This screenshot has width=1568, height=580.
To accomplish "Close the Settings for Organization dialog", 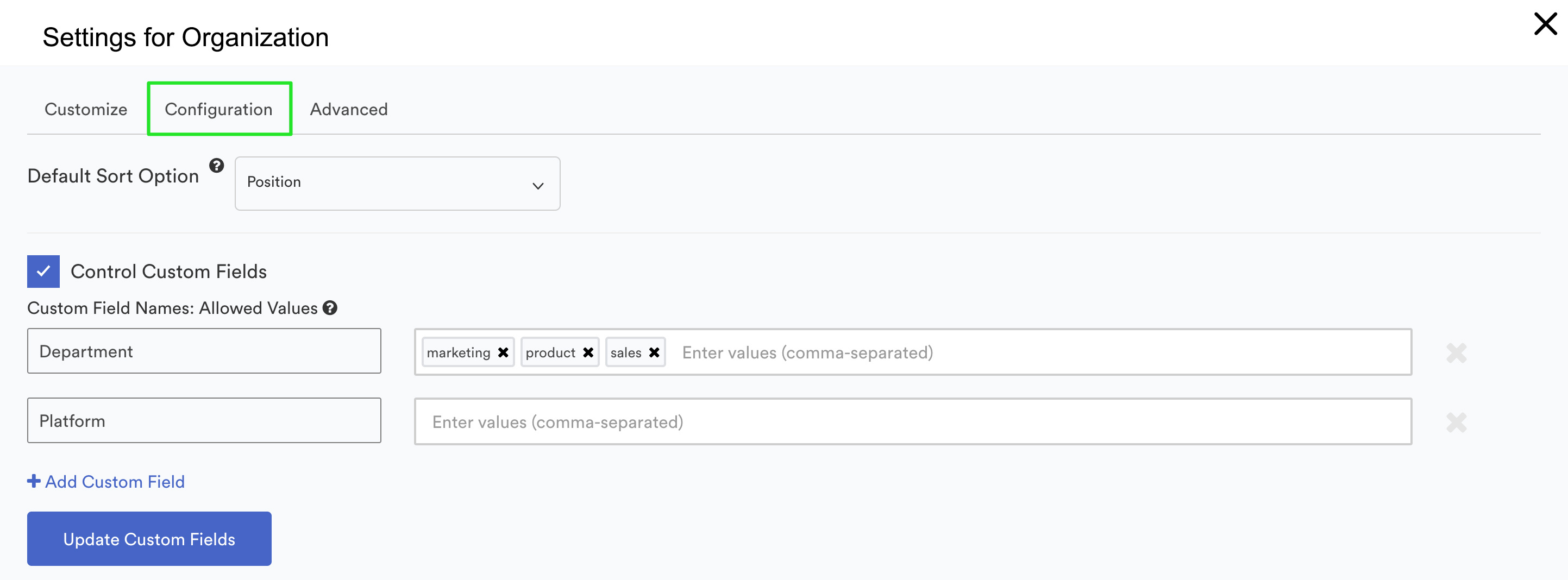I will pyautogui.click(x=1545, y=24).
